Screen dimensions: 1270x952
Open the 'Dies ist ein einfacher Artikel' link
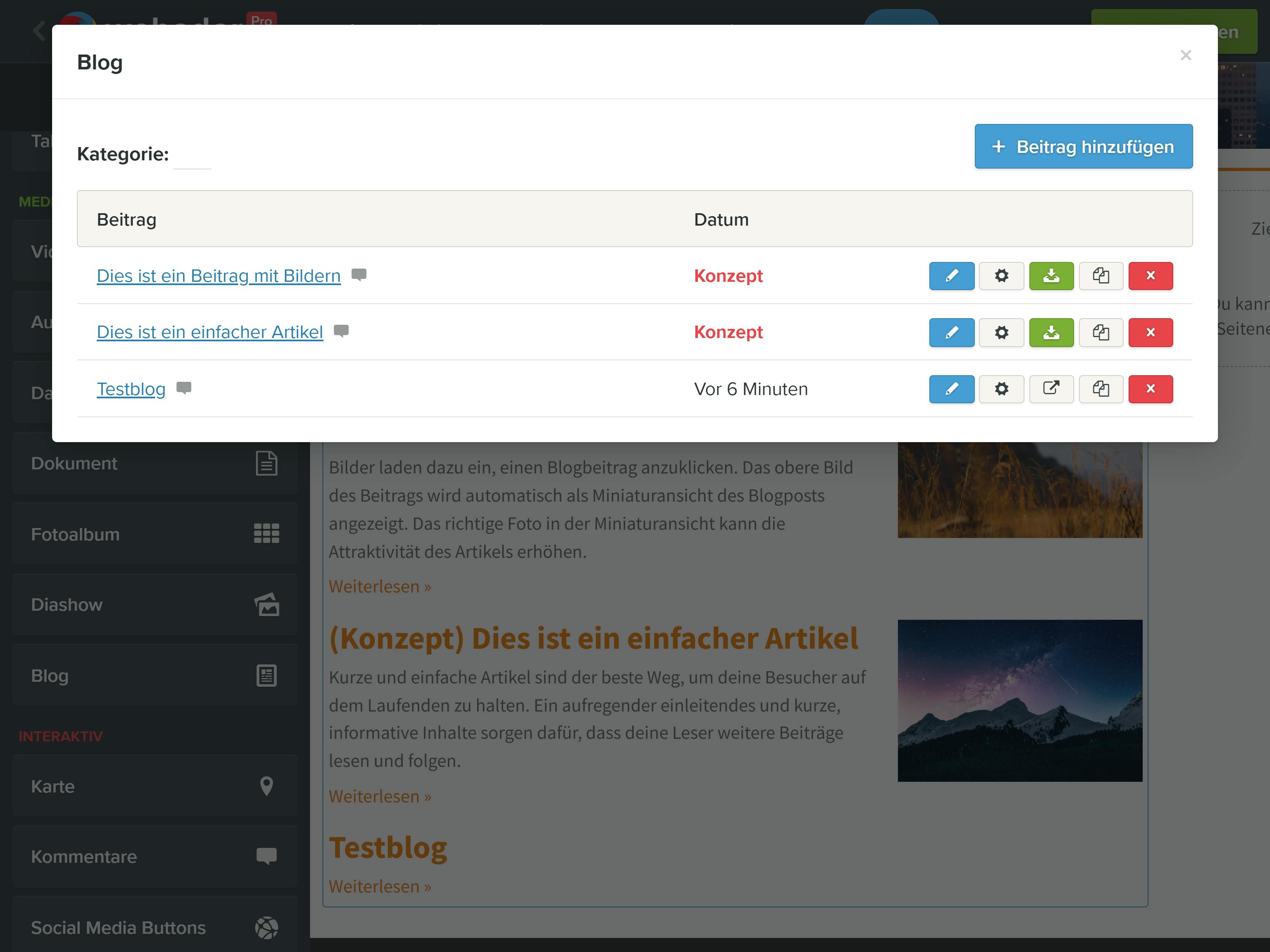210,332
